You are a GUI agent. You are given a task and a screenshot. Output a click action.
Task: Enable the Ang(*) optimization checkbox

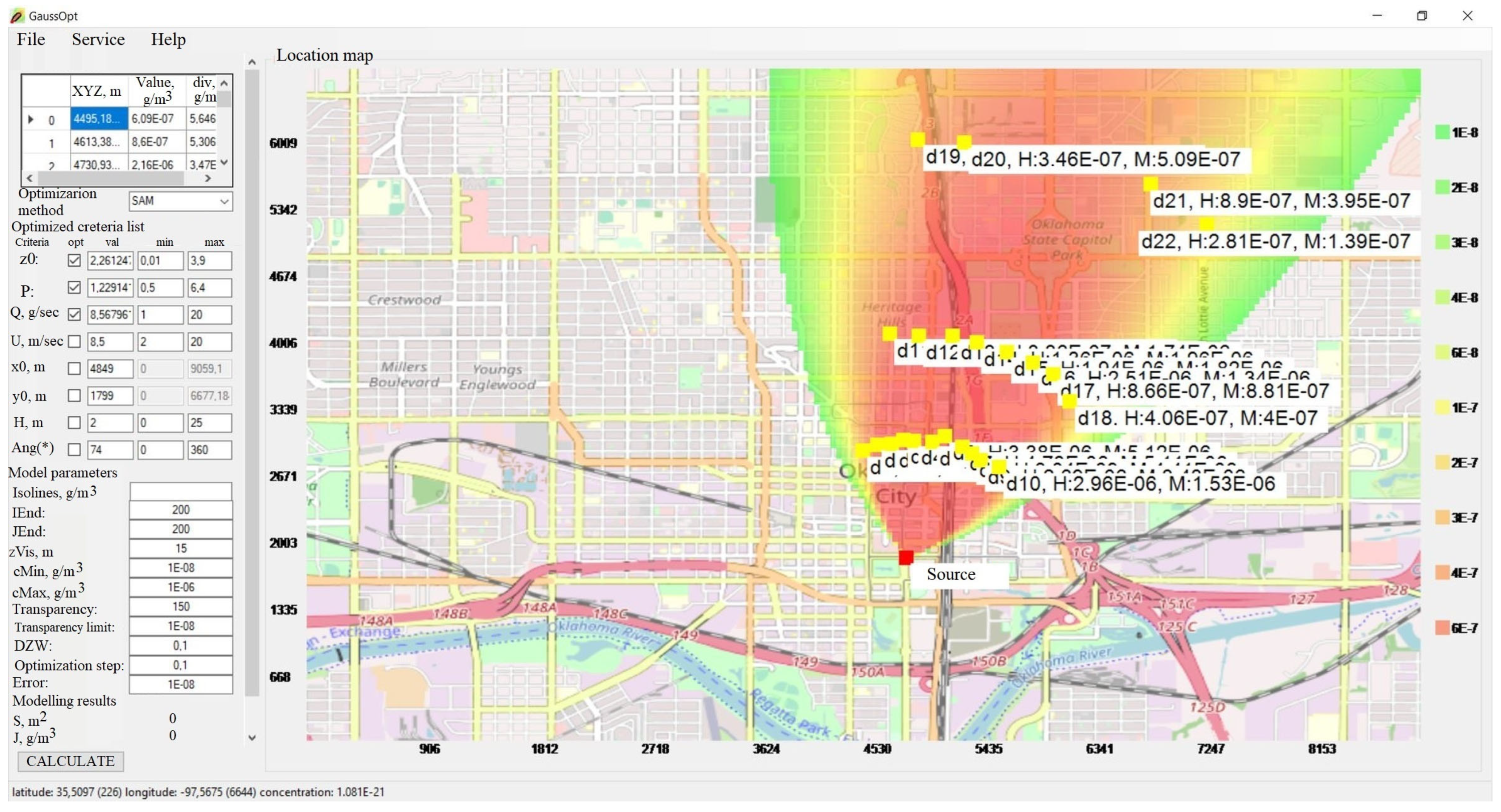[74, 450]
